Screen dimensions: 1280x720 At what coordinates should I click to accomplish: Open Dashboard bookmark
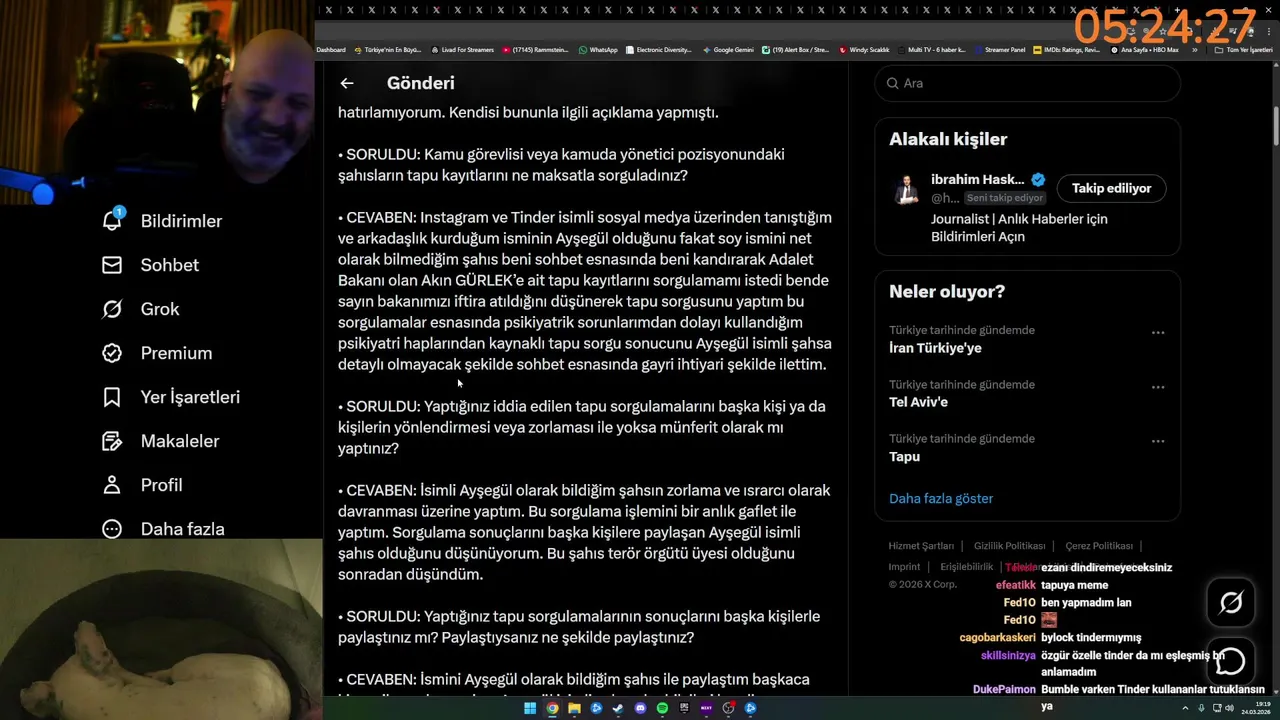point(331,49)
